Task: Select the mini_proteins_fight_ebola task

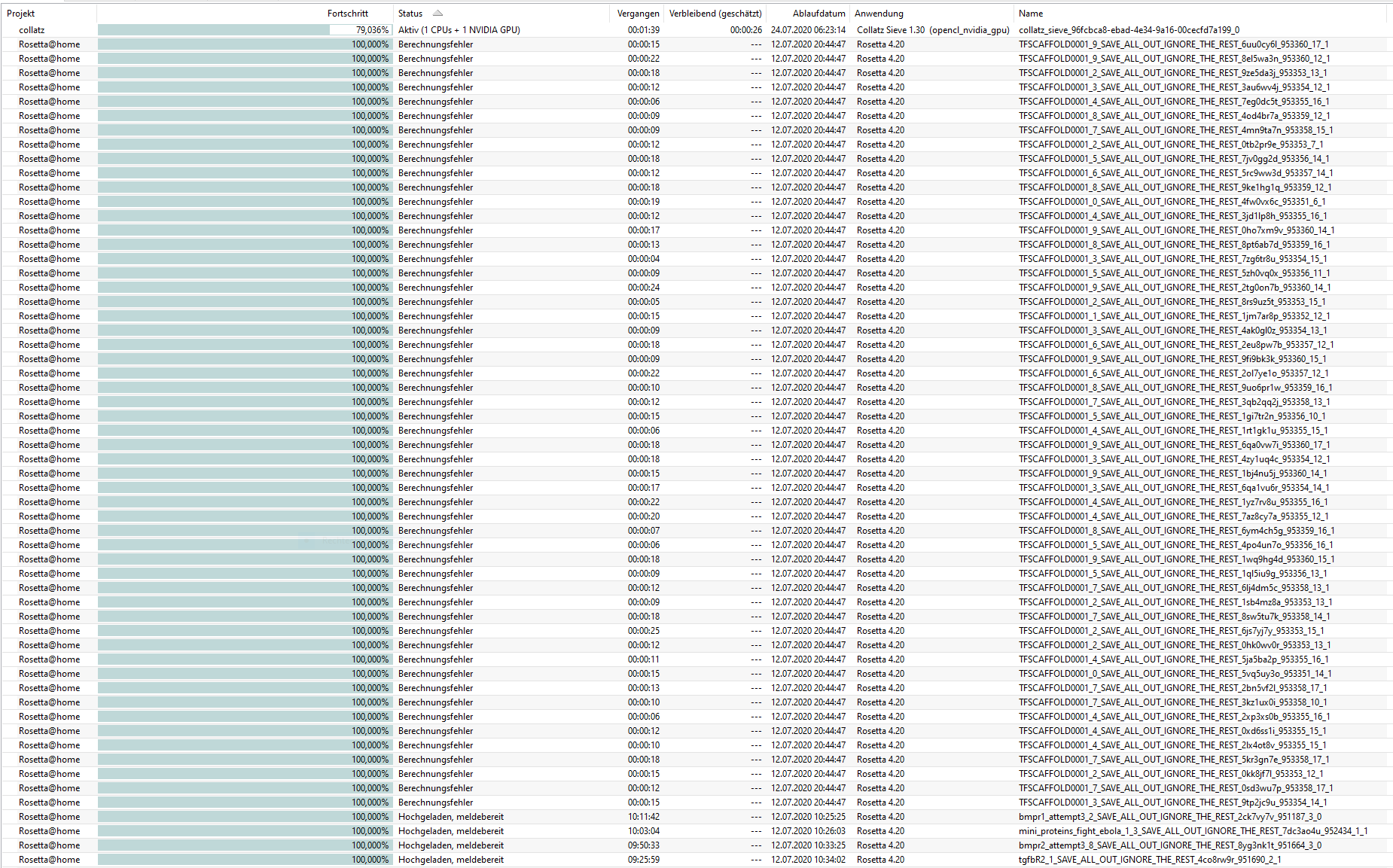Action: (1193, 831)
